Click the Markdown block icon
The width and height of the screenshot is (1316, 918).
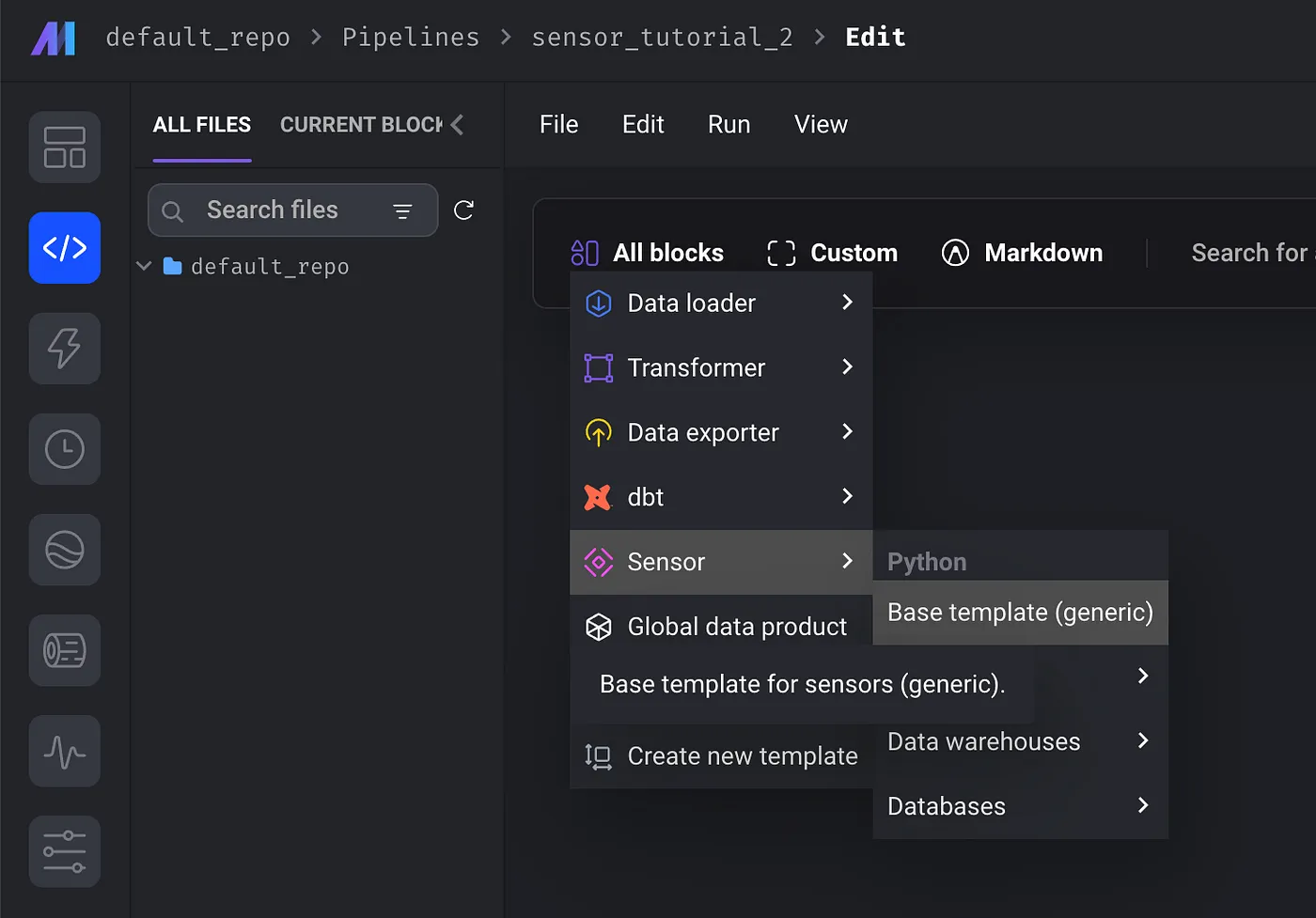pyautogui.click(x=955, y=253)
